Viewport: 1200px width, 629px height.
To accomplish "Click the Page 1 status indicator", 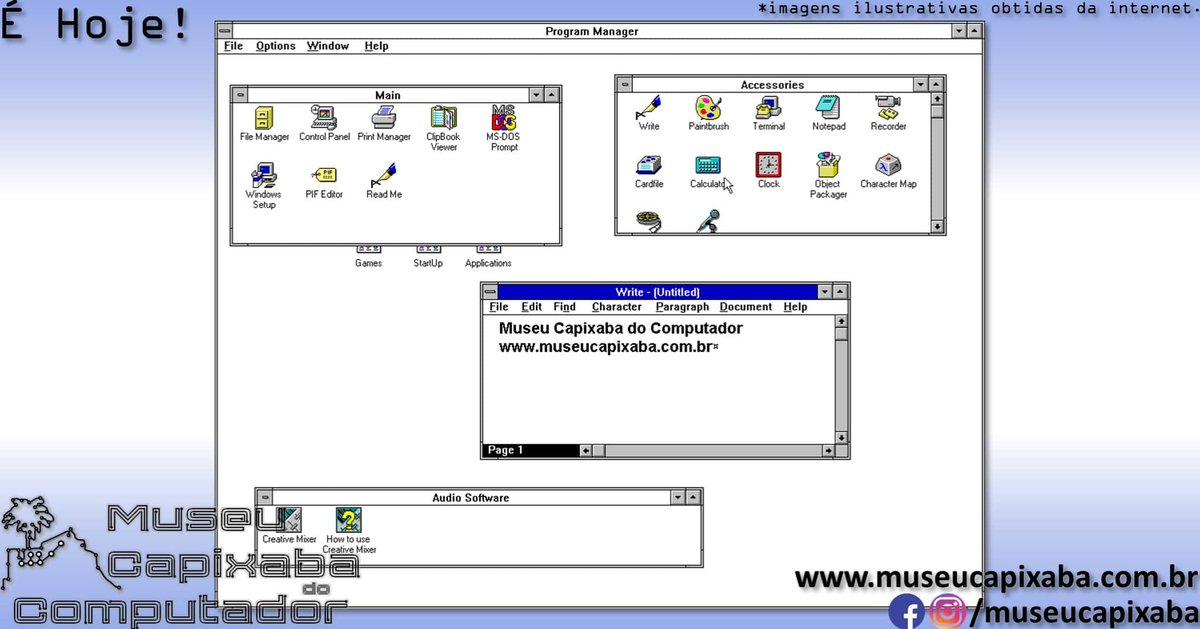I will click(x=530, y=451).
